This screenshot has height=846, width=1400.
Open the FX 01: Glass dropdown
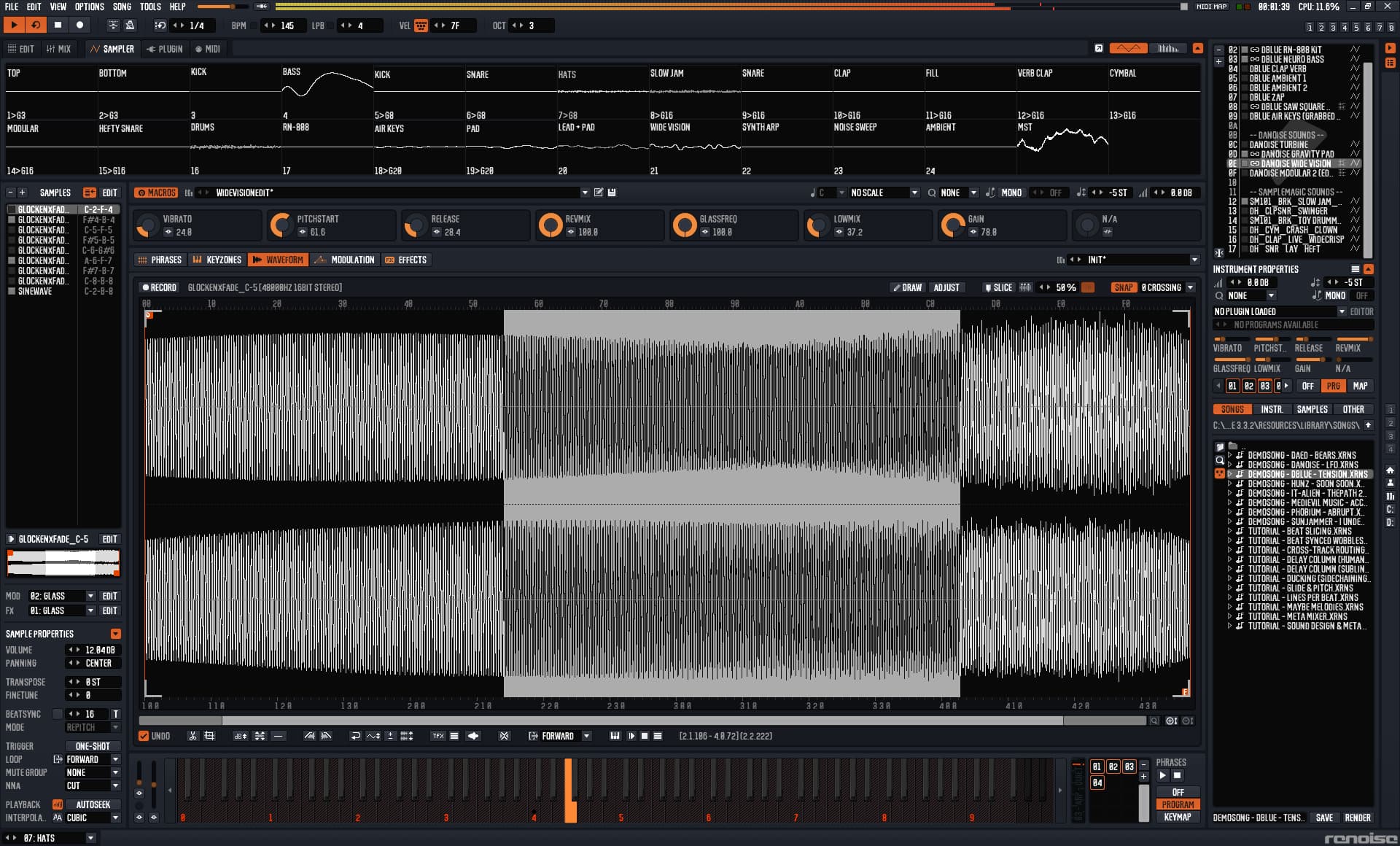(62, 610)
